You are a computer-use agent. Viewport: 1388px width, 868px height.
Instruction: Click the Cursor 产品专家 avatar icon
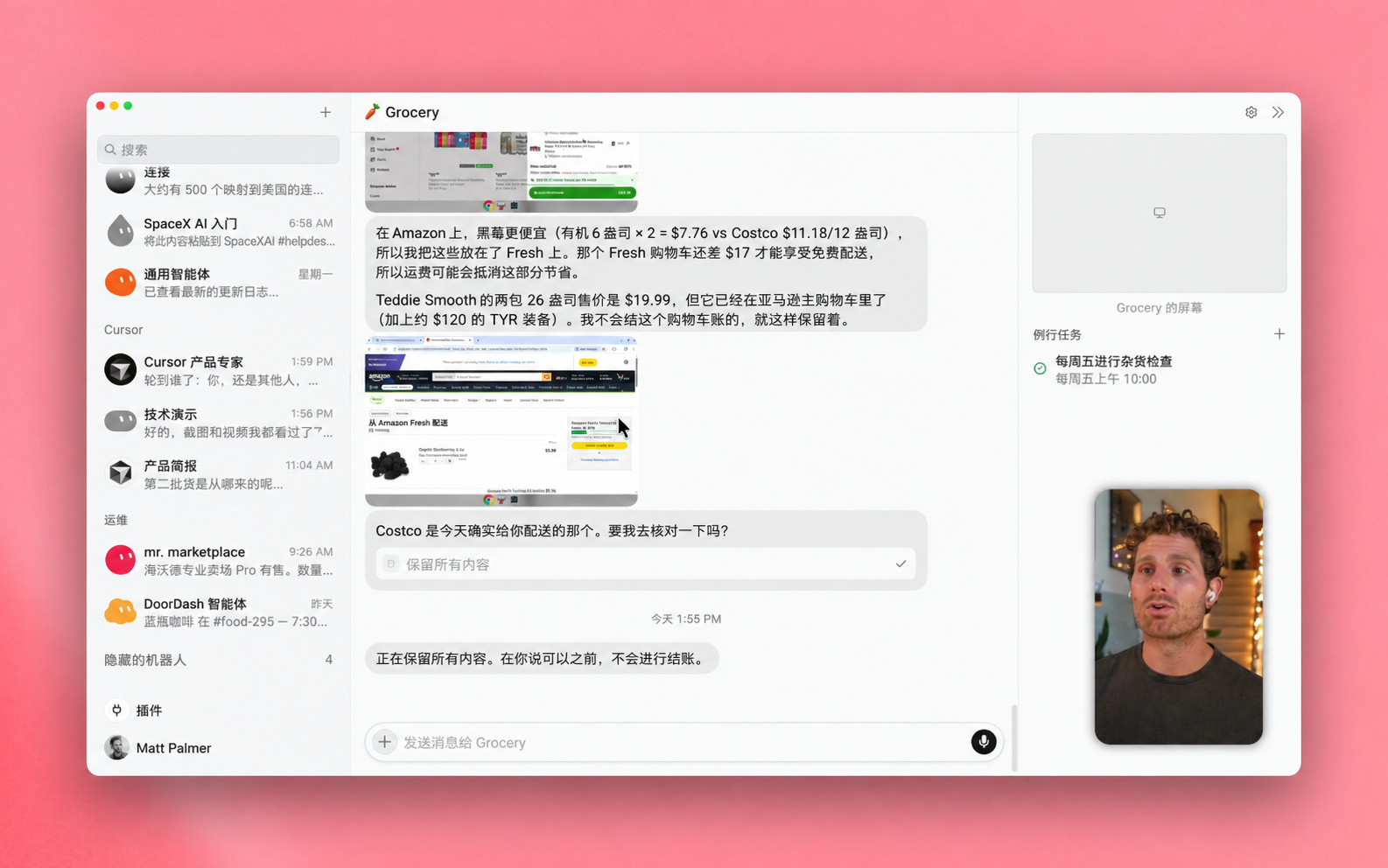120,369
